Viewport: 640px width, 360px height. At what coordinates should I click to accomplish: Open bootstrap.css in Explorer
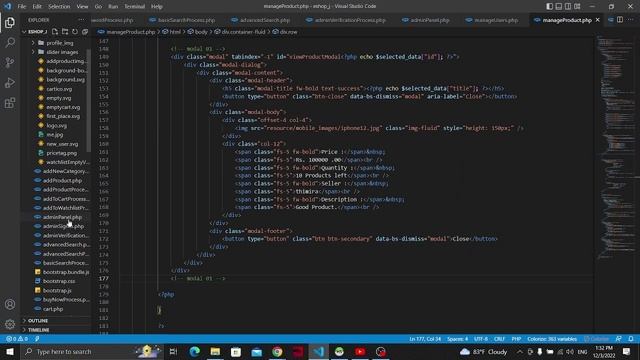click(x=59, y=281)
